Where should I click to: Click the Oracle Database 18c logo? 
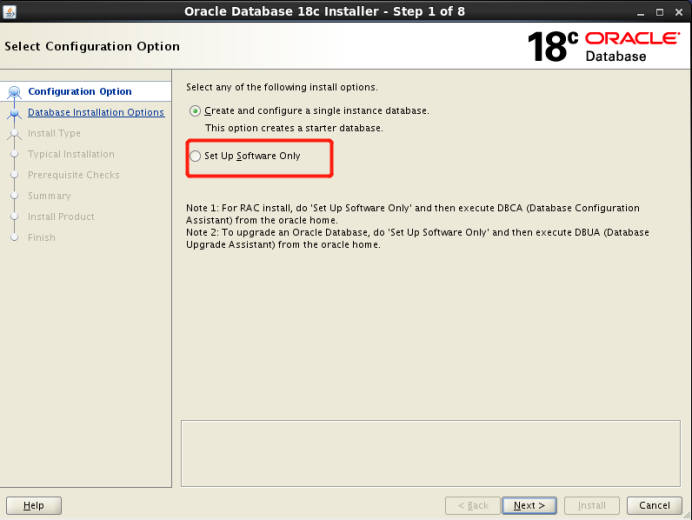tap(602, 46)
